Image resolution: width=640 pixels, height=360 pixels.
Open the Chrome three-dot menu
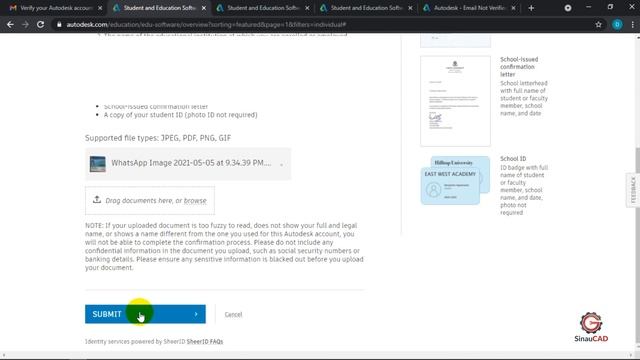tap(632, 24)
